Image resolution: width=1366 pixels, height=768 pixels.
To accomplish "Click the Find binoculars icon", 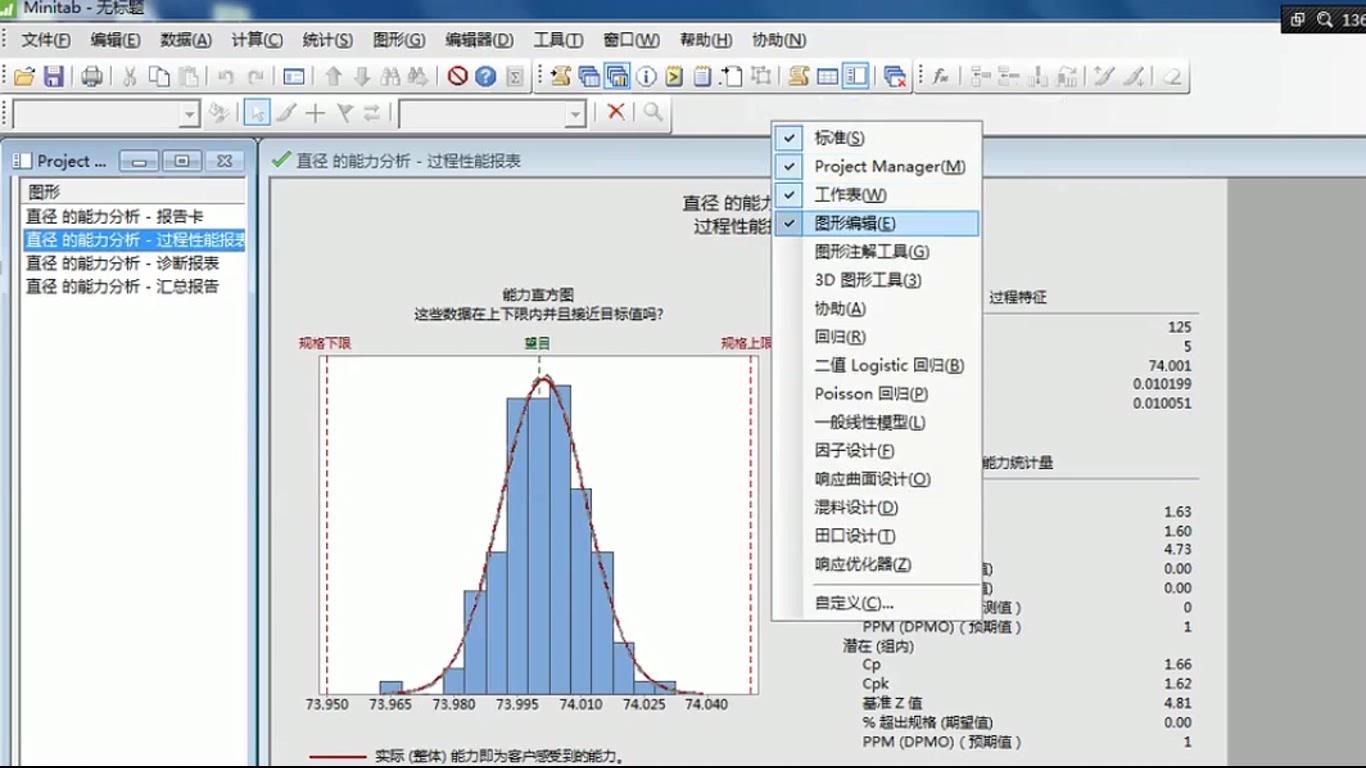I will 391,76.
